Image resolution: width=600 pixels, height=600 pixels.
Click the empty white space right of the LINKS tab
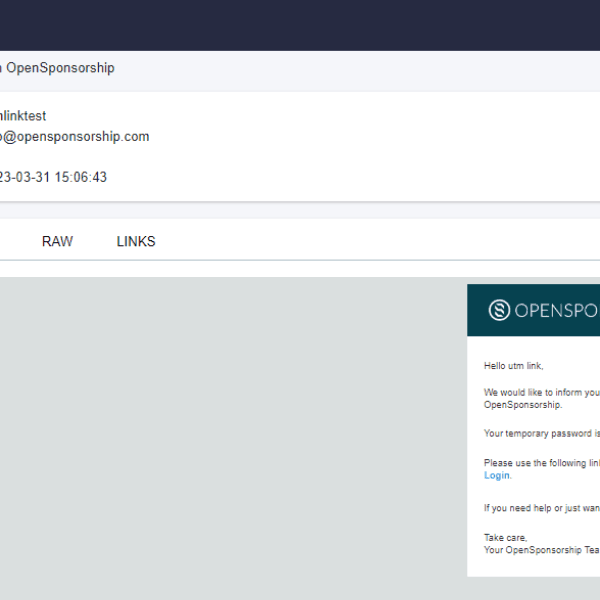(380, 242)
